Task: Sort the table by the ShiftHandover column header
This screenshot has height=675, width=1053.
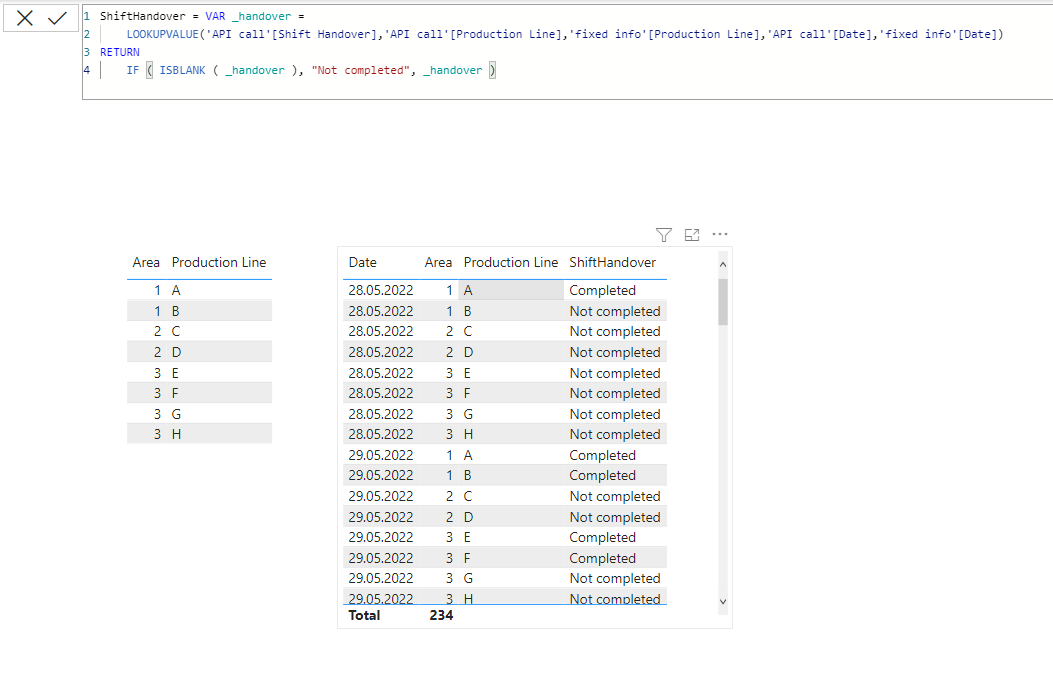Action: pyautogui.click(x=612, y=262)
